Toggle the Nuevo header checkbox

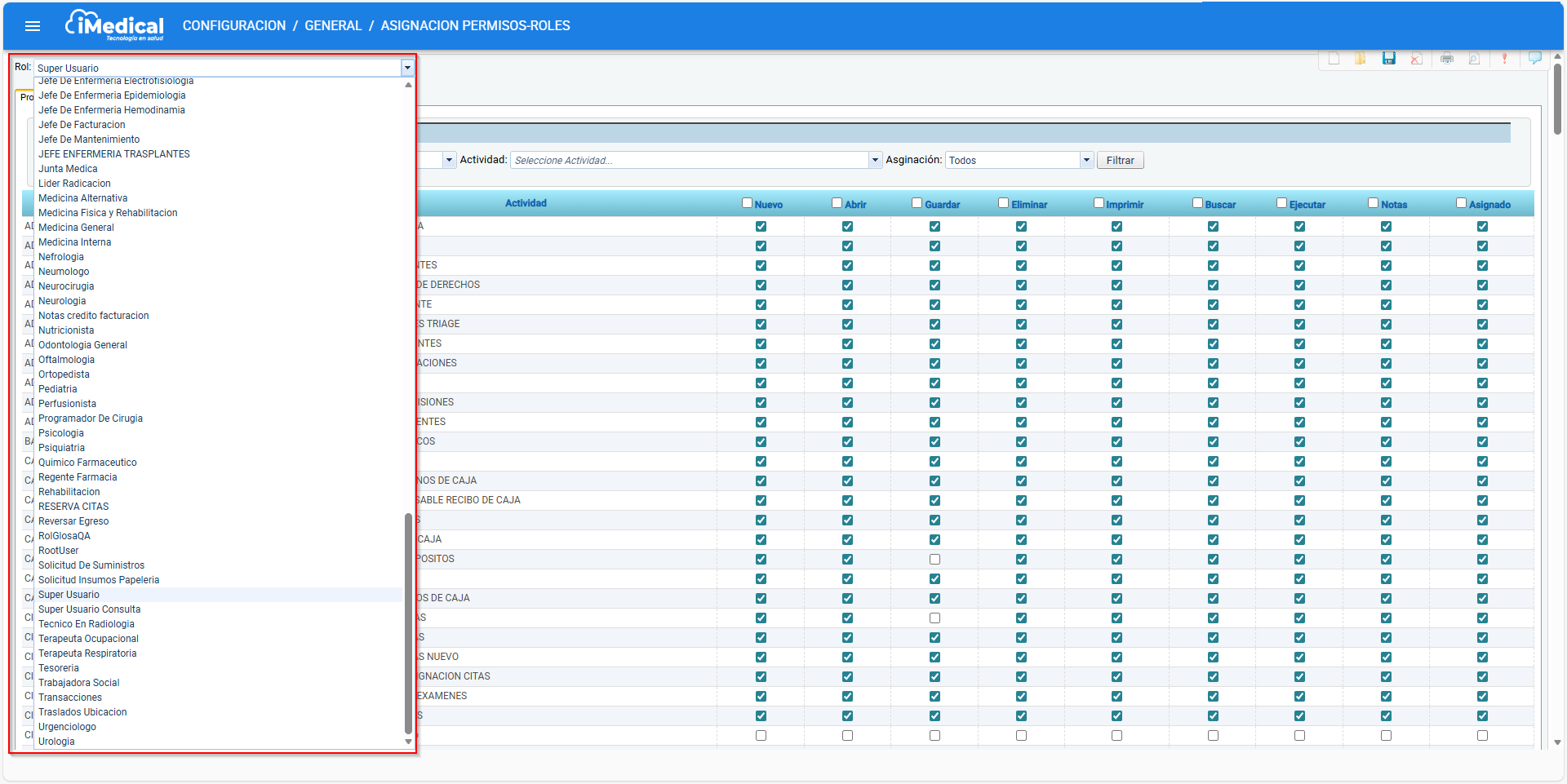(747, 203)
